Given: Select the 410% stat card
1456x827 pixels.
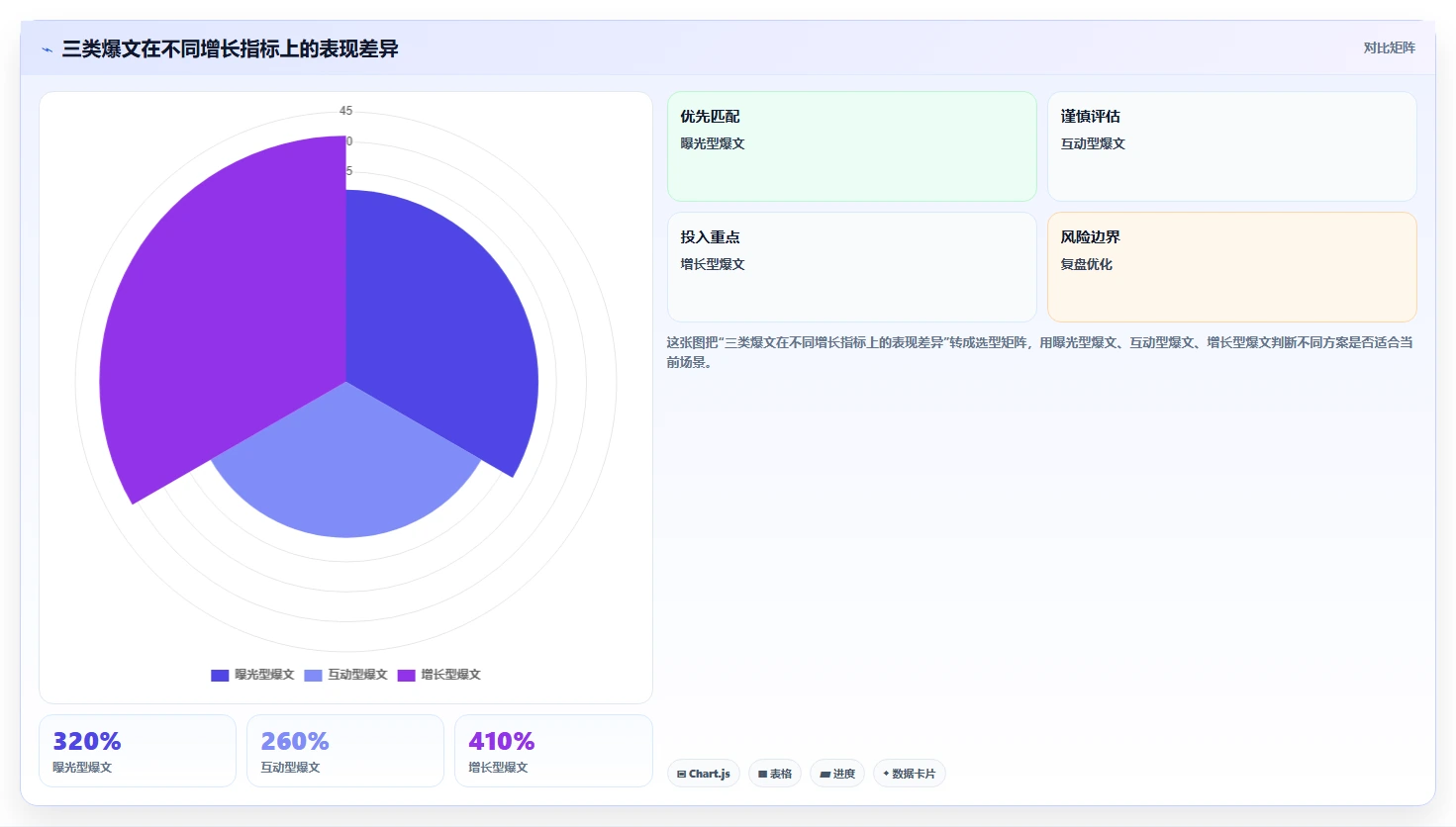Looking at the screenshot, I should [x=553, y=751].
